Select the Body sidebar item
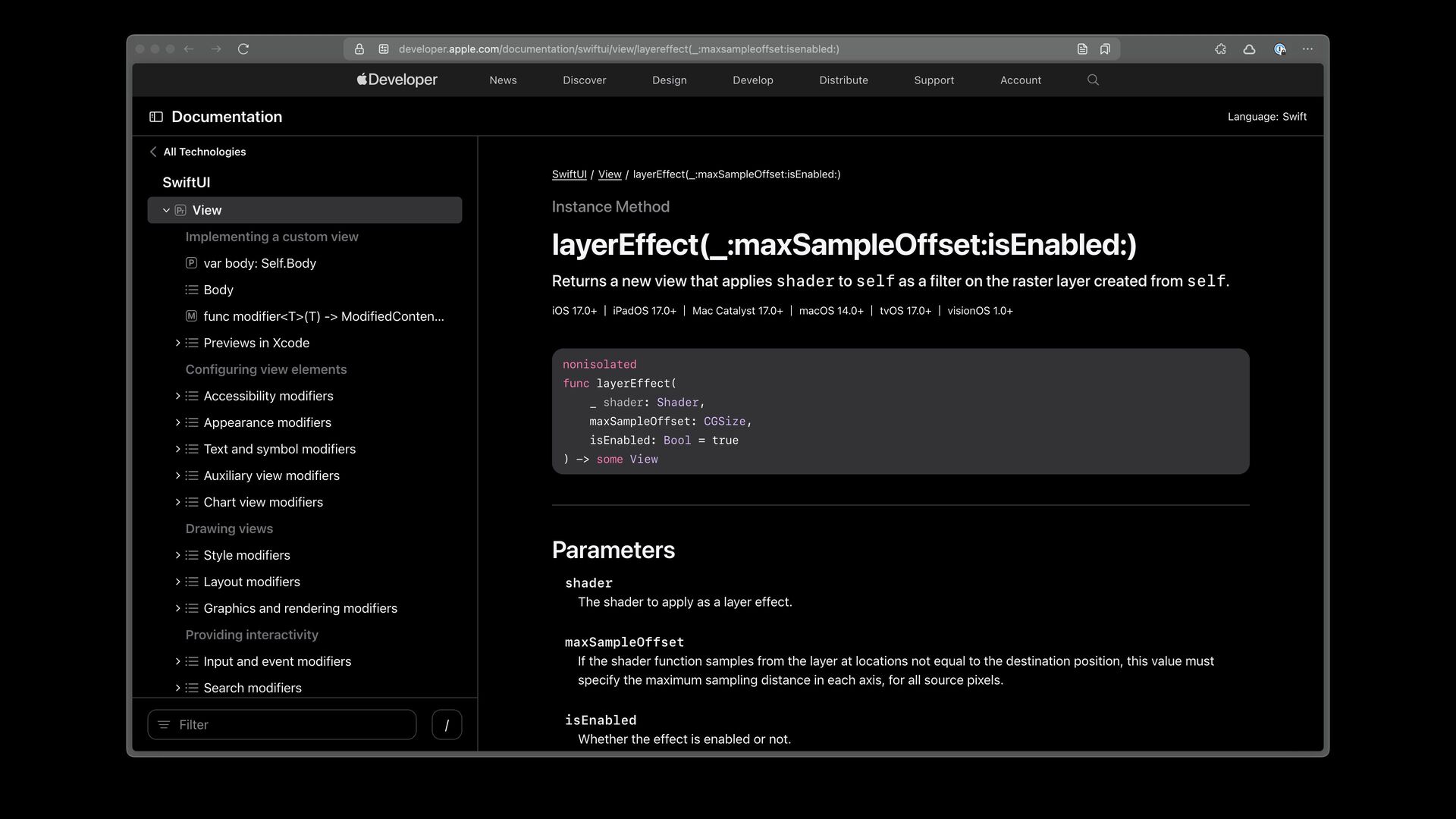The width and height of the screenshot is (1456, 819). pos(218,290)
